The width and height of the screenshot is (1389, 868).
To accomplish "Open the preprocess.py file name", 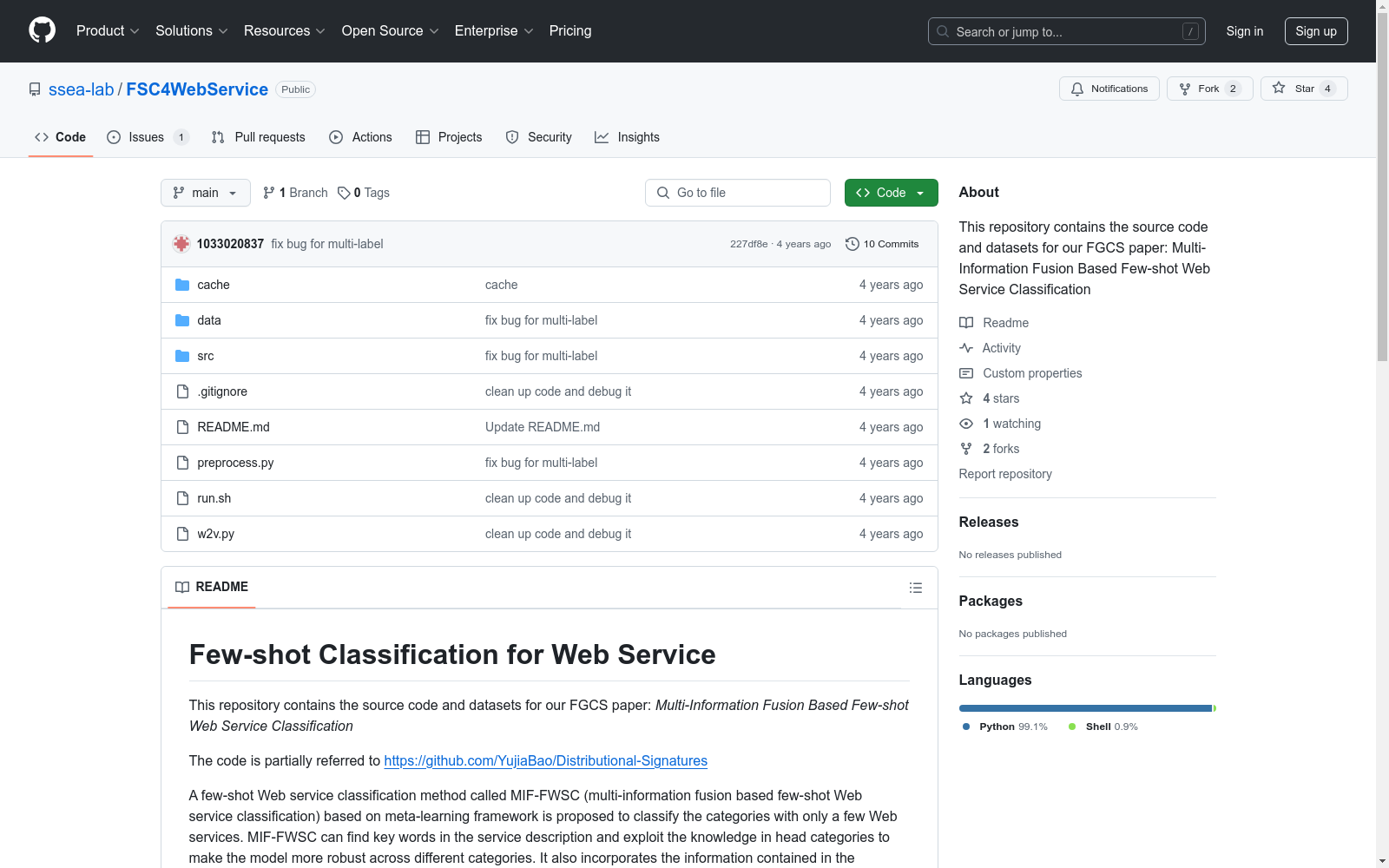I will pos(235,463).
